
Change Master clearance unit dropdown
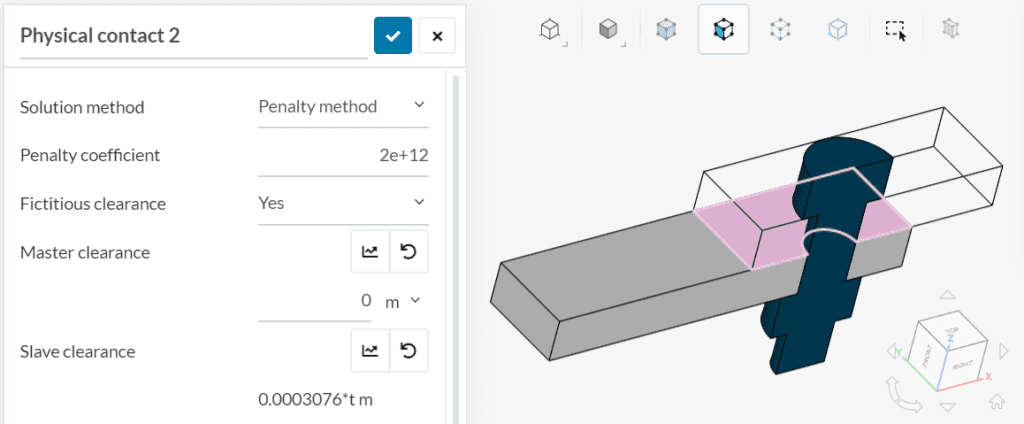pos(402,301)
